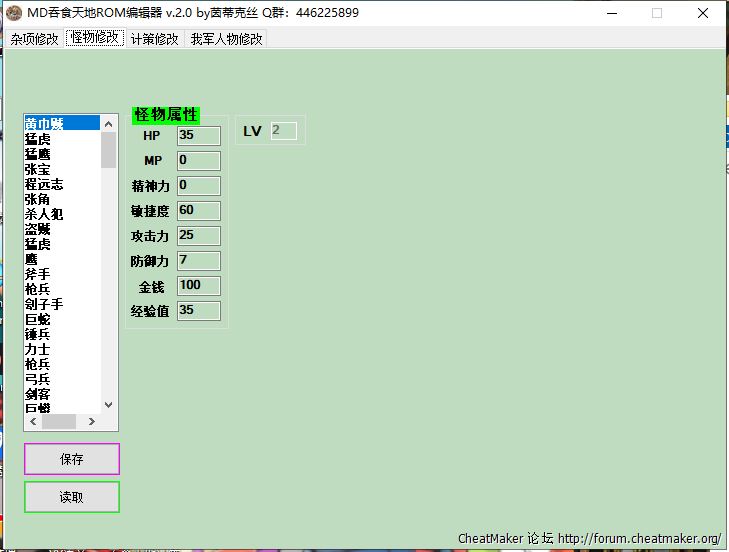Select 杀人犯 in the monster list
Screen dimensions: 729x552
tap(44, 214)
